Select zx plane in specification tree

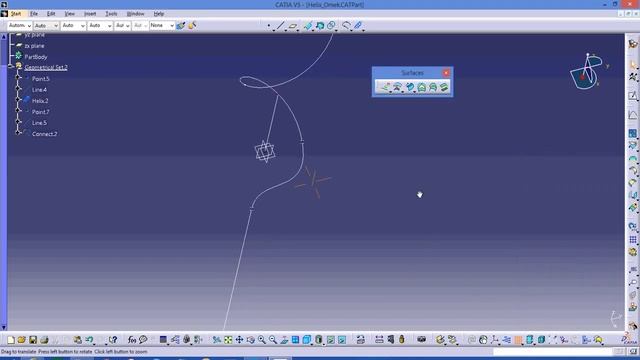(34, 46)
